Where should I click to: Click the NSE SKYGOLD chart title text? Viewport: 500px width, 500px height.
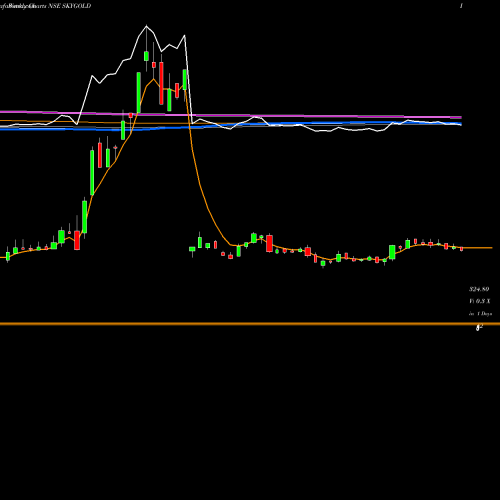click(x=70, y=6)
